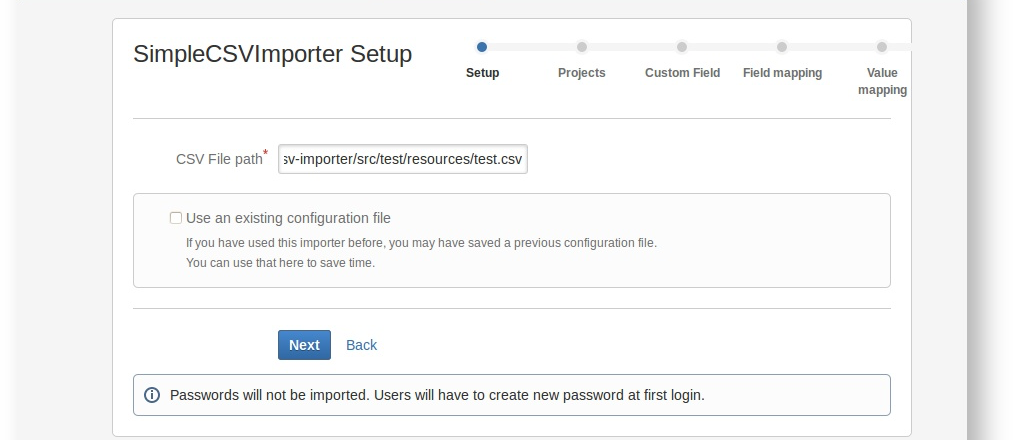This screenshot has width=1015, height=440.
Task: Select the Value mapping step label
Action: 882,81
